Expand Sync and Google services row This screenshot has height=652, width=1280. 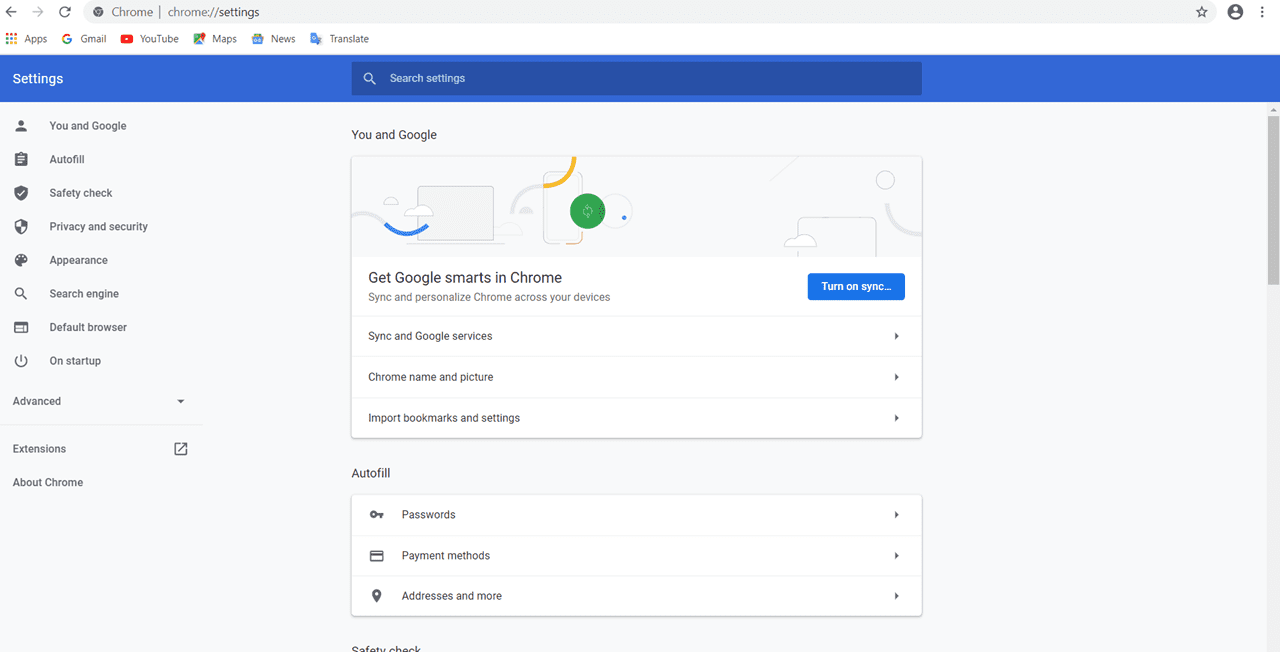tap(896, 336)
